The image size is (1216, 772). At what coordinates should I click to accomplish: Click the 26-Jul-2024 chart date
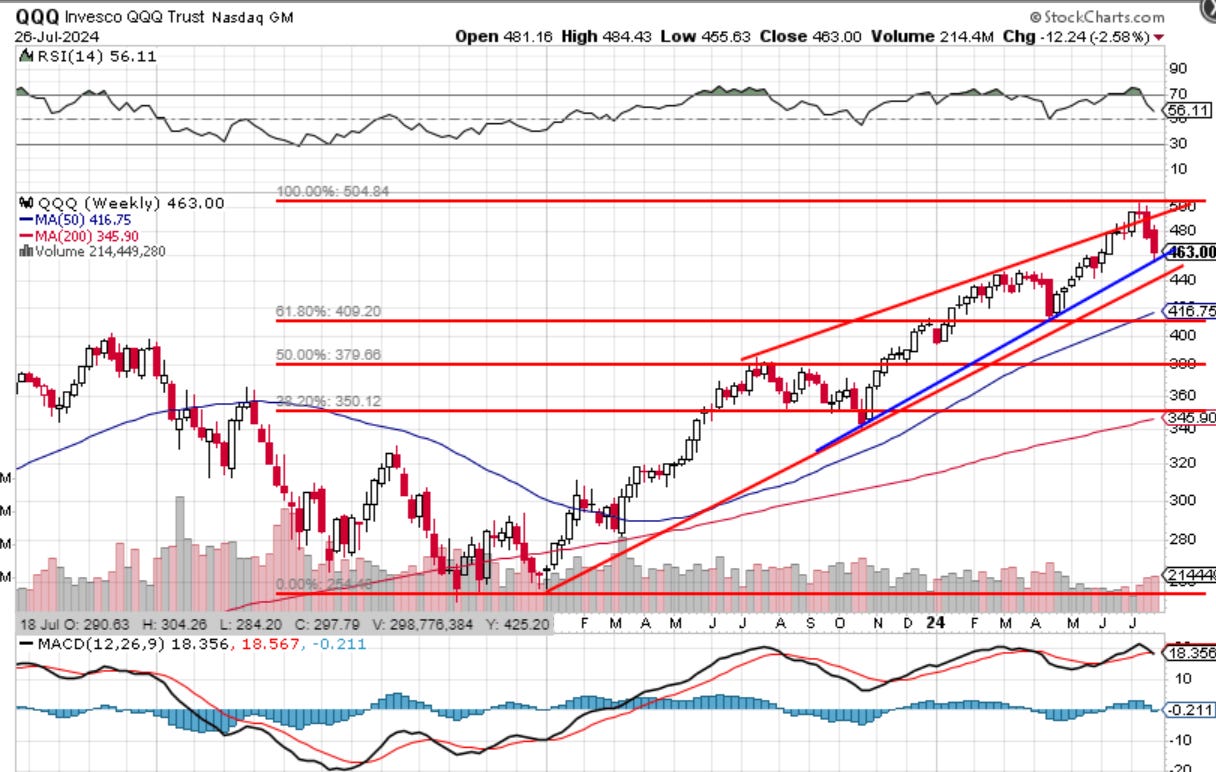[x=56, y=35]
